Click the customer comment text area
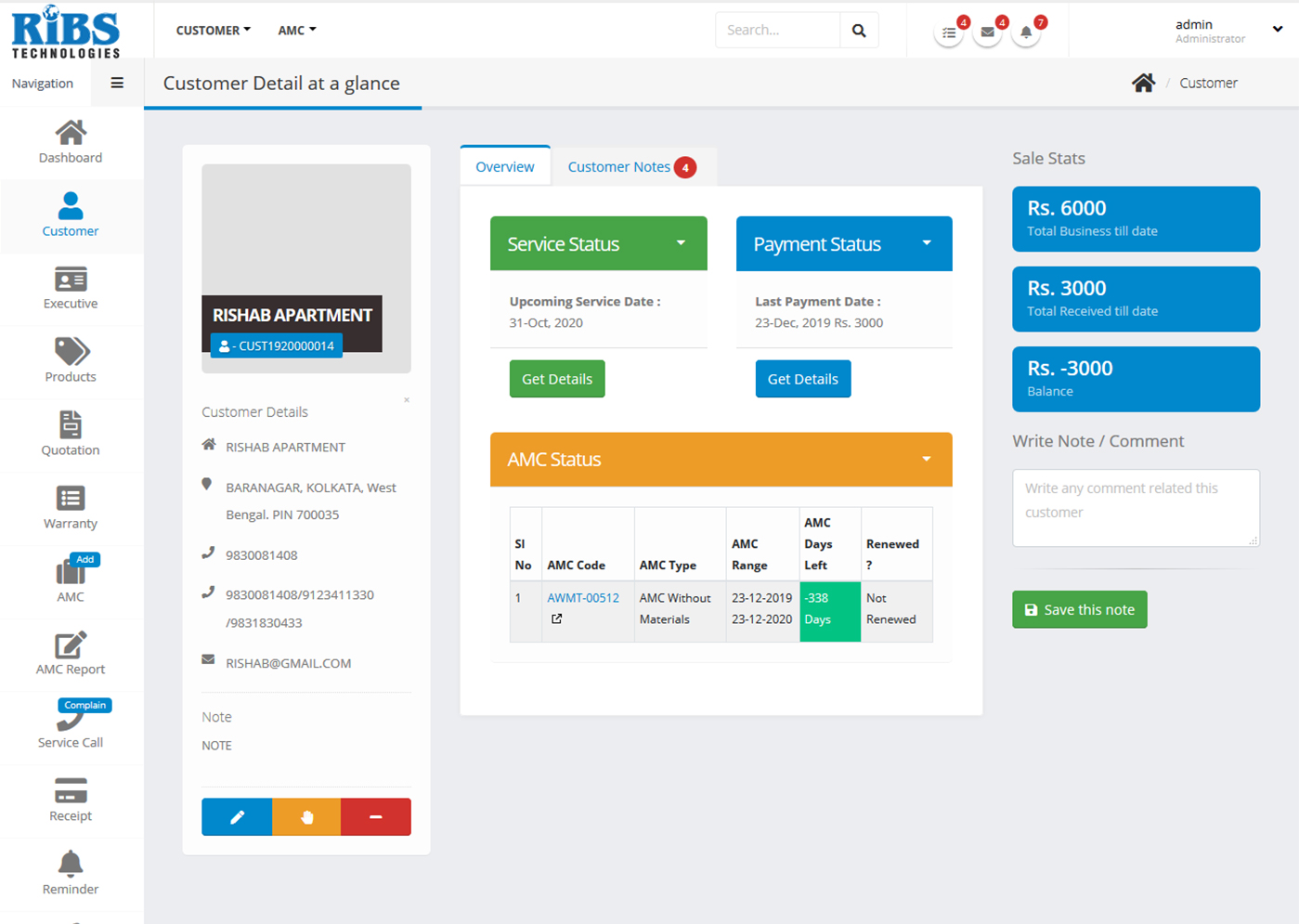Screen dimensions: 1299x924 [x=1135, y=507]
